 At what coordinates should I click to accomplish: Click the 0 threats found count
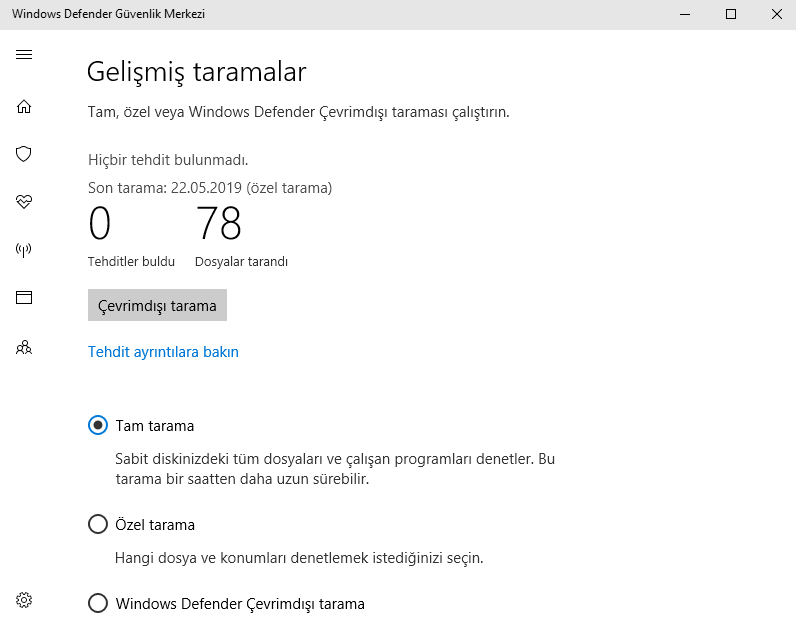100,224
